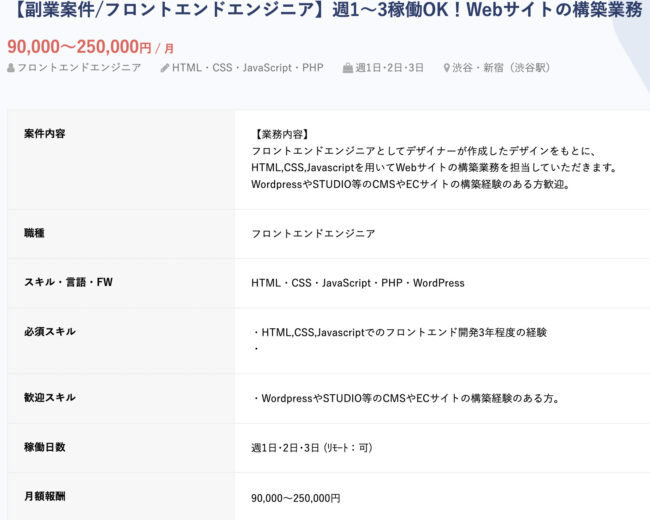Click the line HTML,CSS,Javascriptを用いてWebサイト
The image size is (650, 520).
pyautogui.click(x=434, y=168)
